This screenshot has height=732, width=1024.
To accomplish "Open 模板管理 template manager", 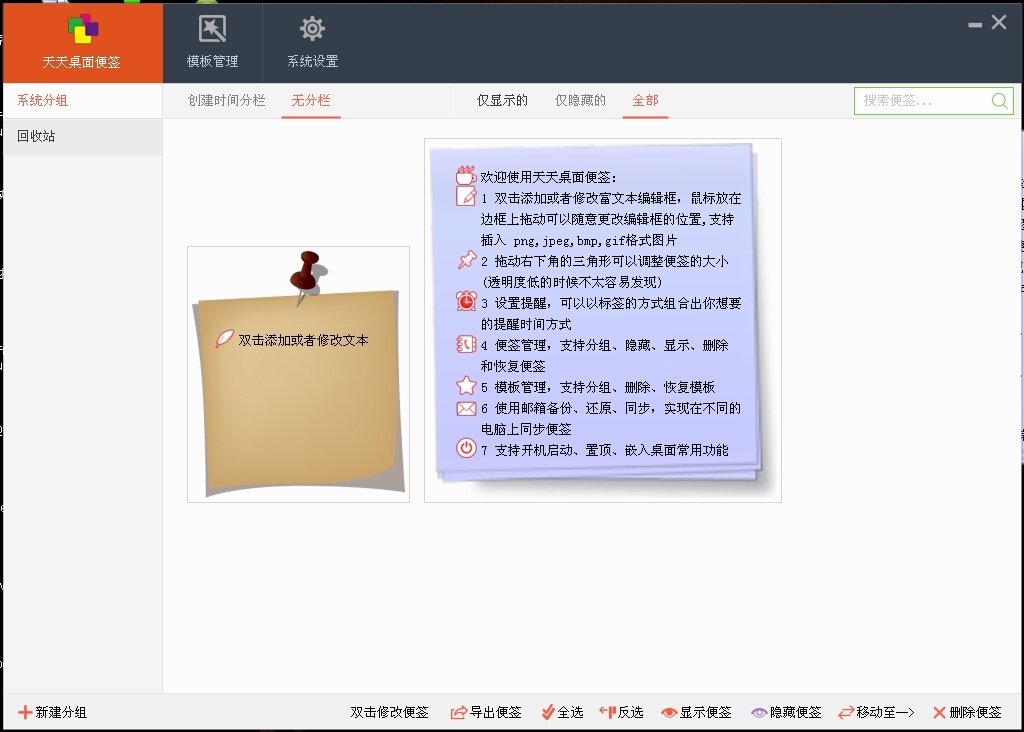I will pos(212,43).
